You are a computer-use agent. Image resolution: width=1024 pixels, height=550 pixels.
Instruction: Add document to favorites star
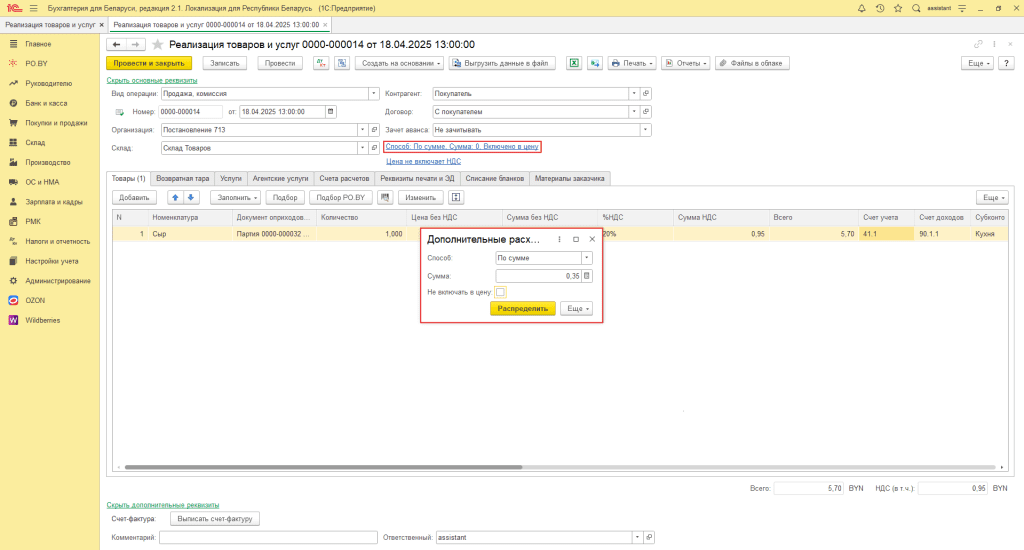pyautogui.click(x=157, y=44)
